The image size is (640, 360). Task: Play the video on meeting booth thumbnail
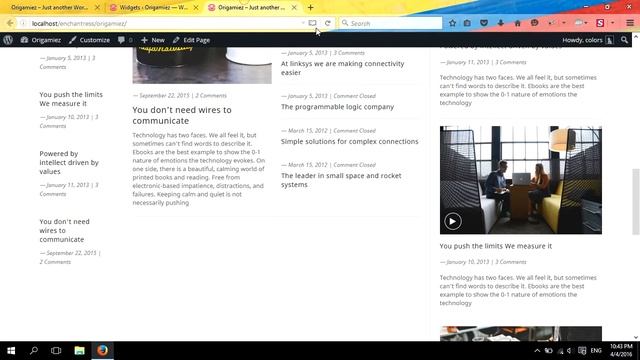(x=452, y=221)
